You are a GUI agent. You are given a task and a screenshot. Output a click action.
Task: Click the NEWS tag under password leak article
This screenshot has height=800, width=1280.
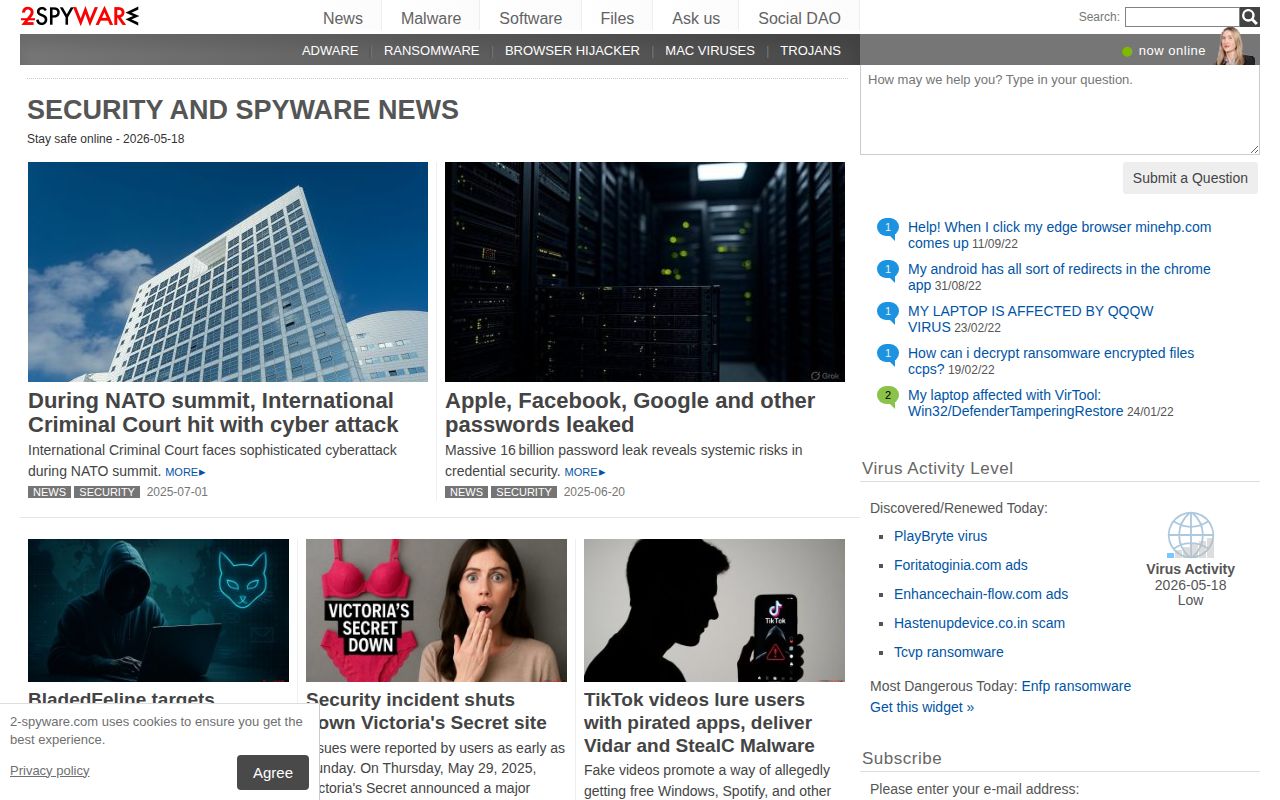tap(466, 492)
